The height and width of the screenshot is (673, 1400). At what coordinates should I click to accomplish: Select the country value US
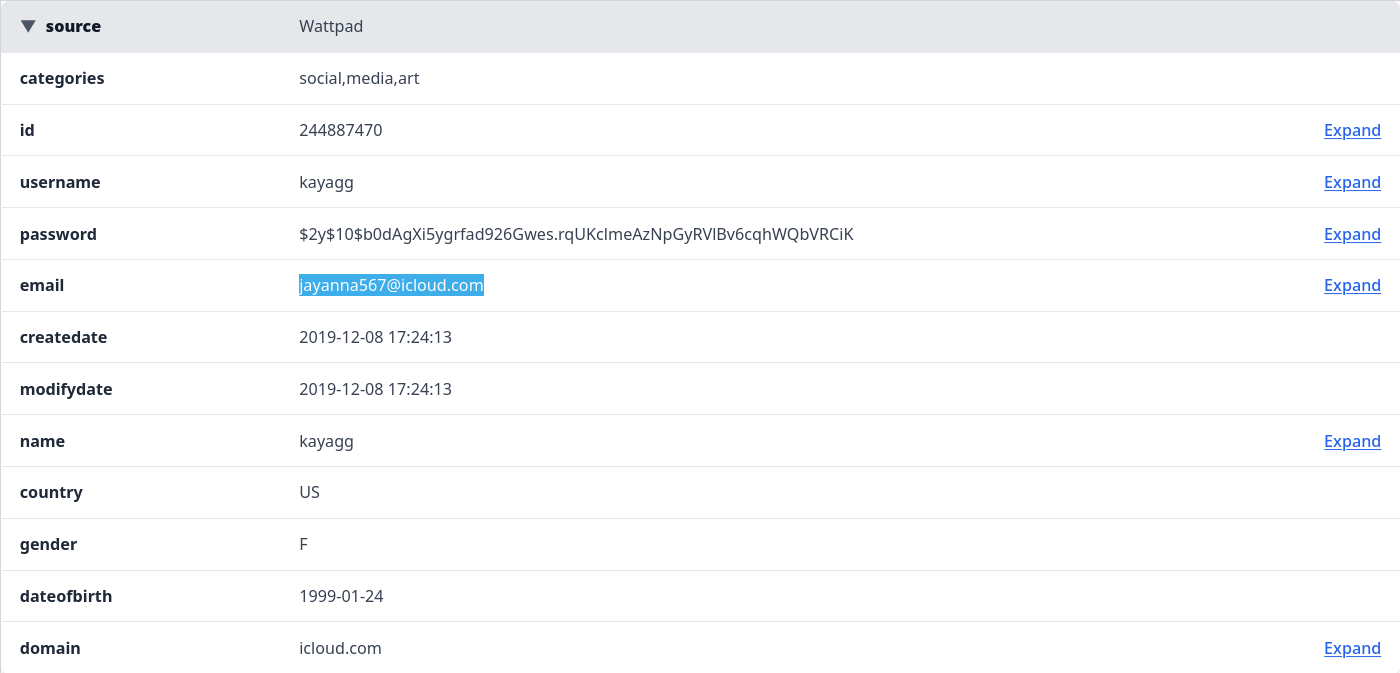coord(309,492)
